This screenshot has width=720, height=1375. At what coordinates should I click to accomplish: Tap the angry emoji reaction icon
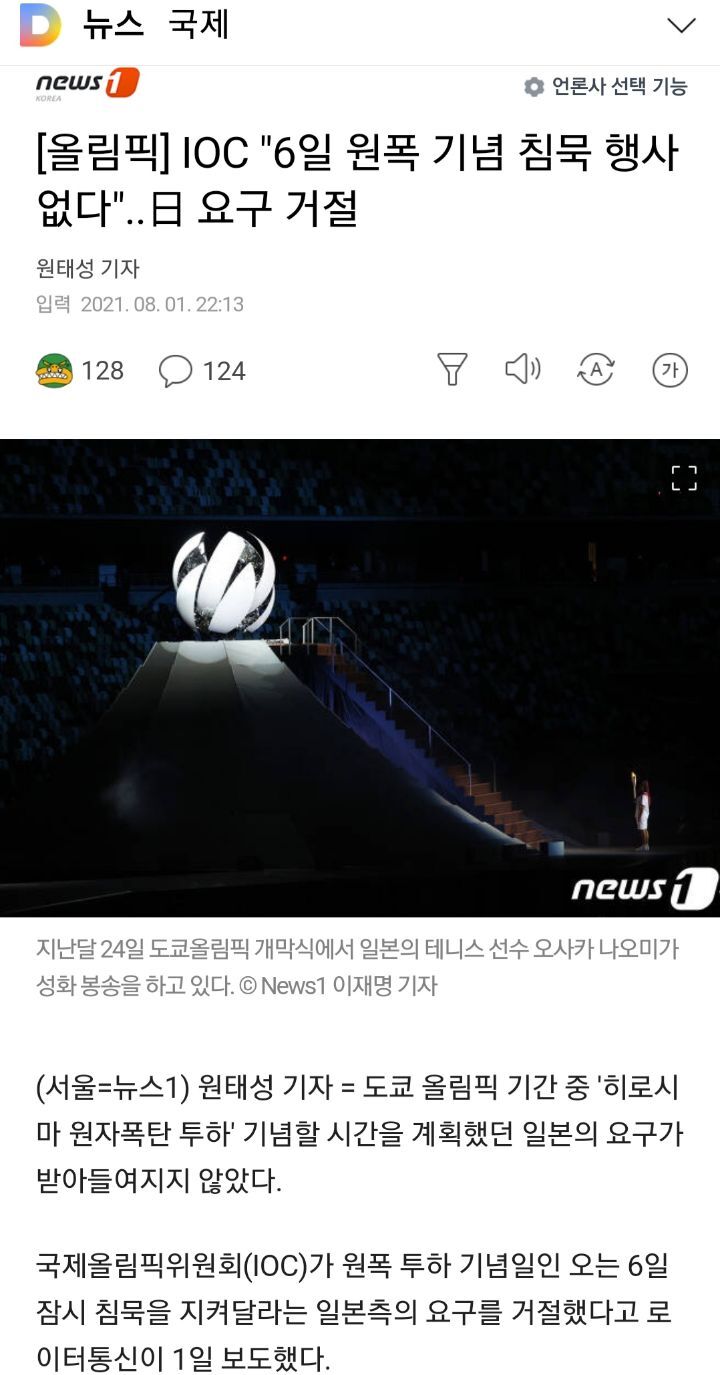[54, 371]
